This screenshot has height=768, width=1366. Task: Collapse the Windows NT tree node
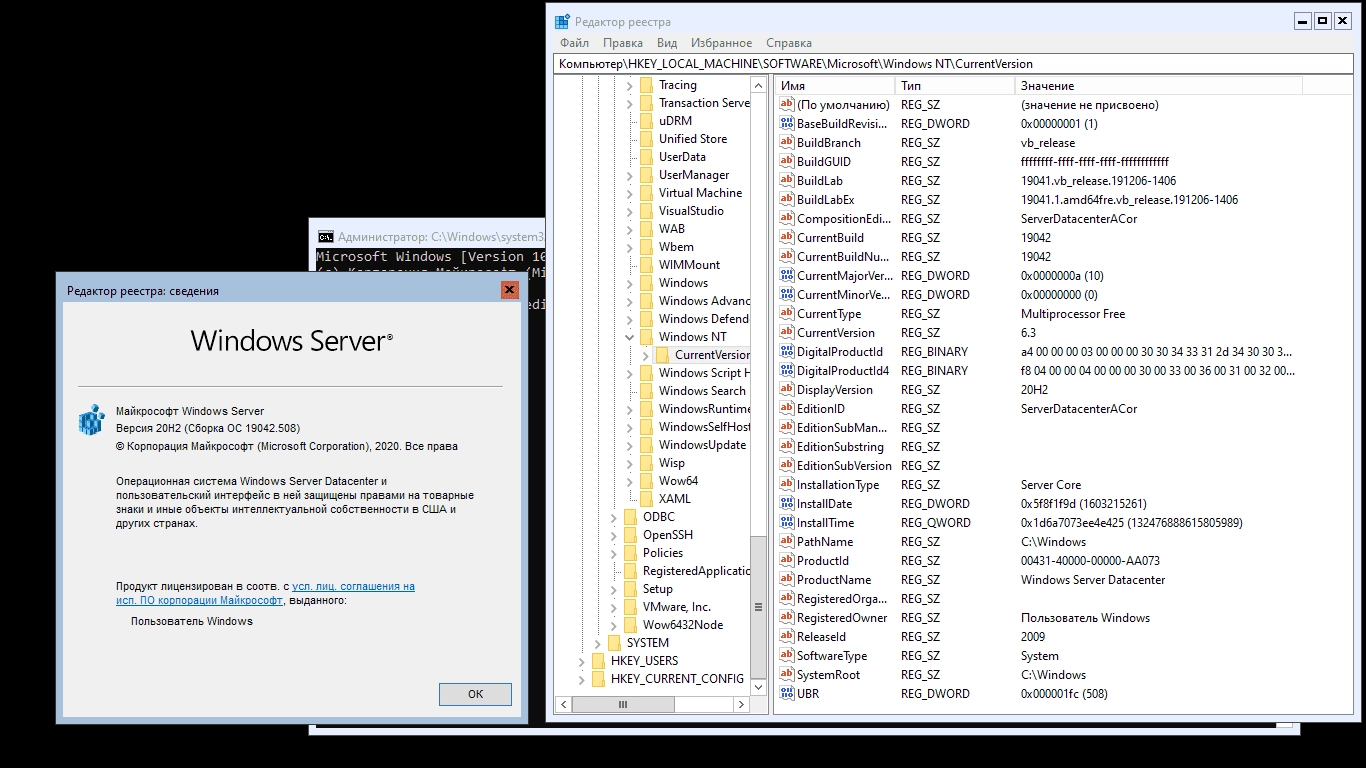coord(629,337)
